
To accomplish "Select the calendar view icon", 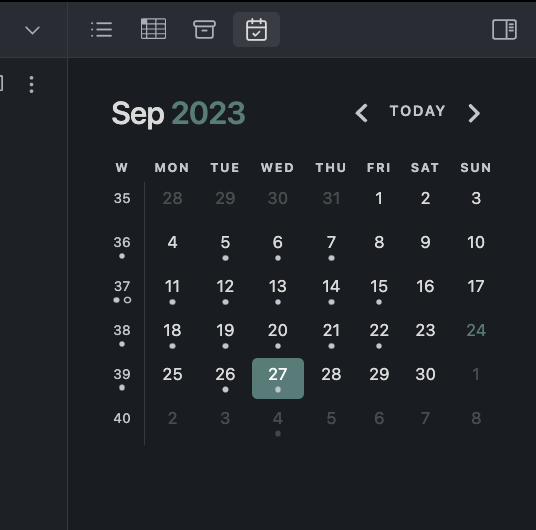I will coord(256,29).
